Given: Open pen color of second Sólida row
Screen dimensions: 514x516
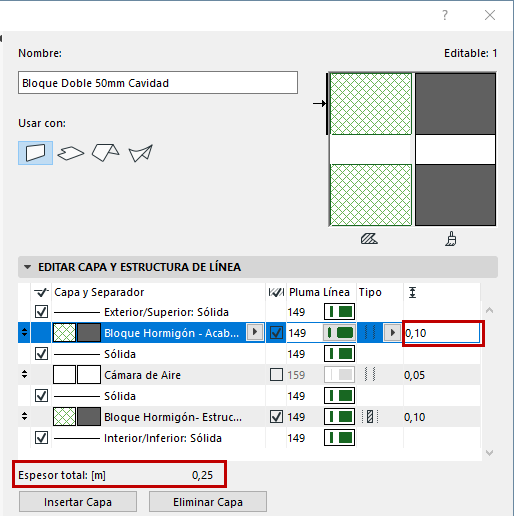Looking at the screenshot, I should [x=339, y=396].
